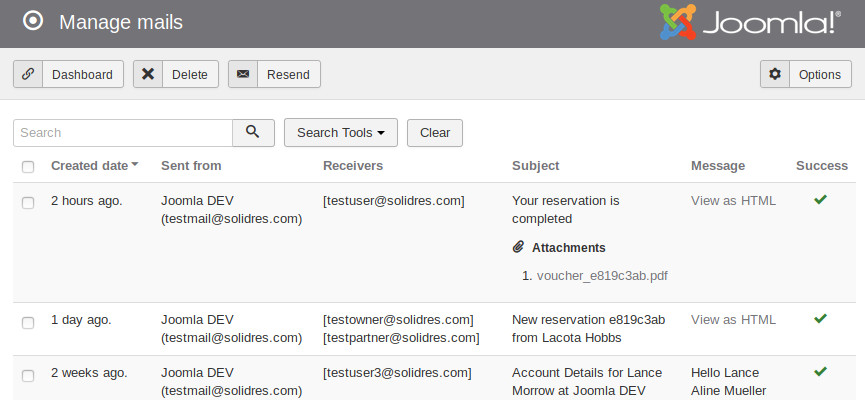Sort by the Subject column header
The image size is (865, 400).
point(535,166)
